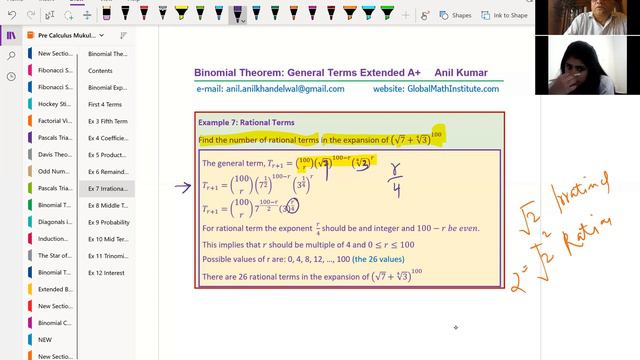The width and height of the screenshot is (640, 360).
Task: Select the text selection tool
Action: point(49,16)
